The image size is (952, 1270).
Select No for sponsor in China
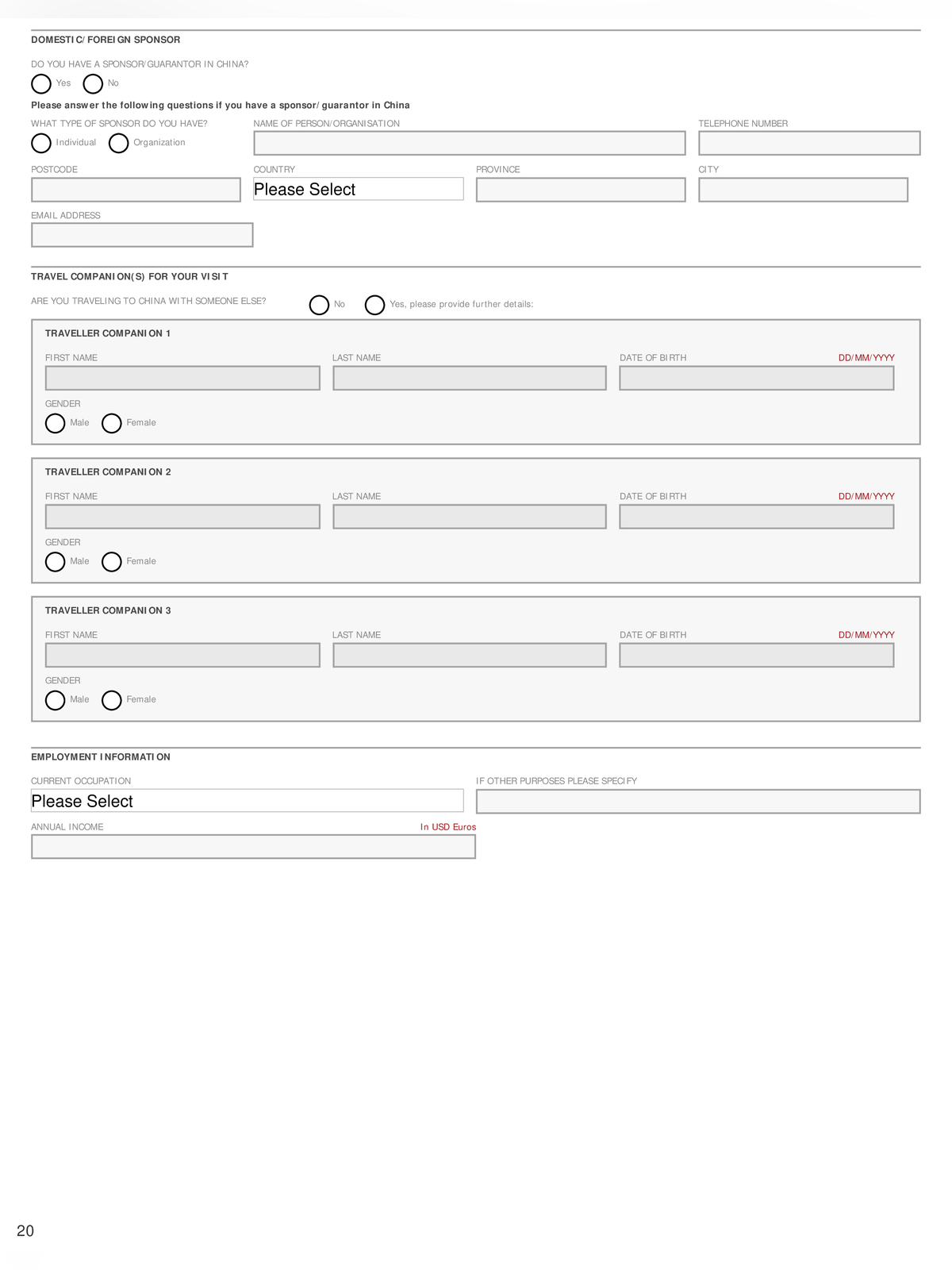(93, 83)
